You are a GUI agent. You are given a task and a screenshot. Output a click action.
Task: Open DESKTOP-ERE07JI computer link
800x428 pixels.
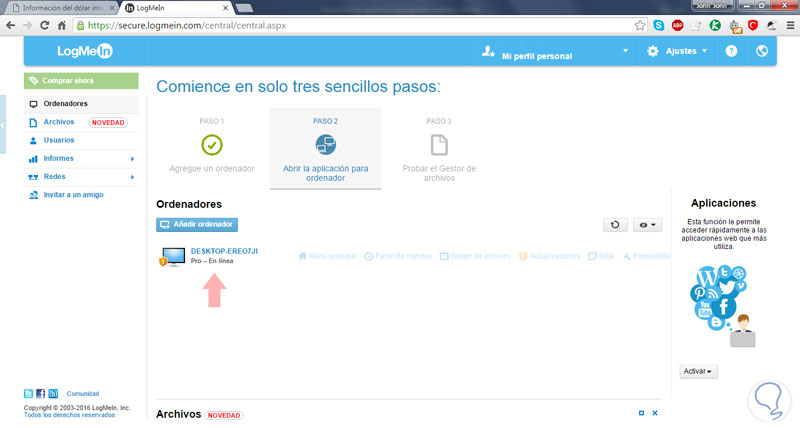224,251
